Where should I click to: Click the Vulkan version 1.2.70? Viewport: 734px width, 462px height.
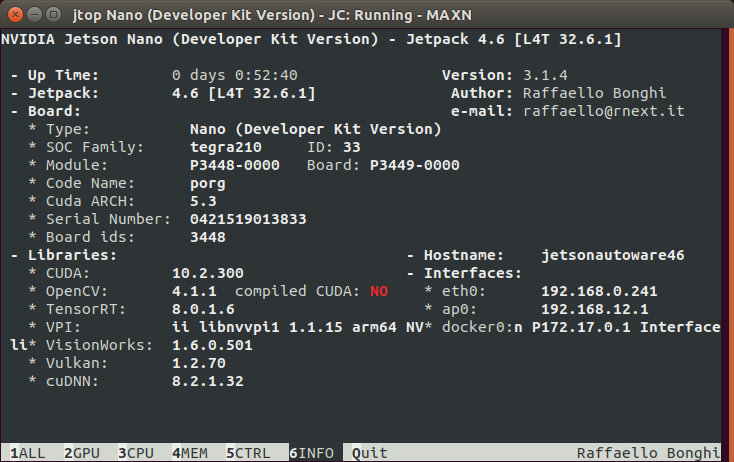coord(199,363)
